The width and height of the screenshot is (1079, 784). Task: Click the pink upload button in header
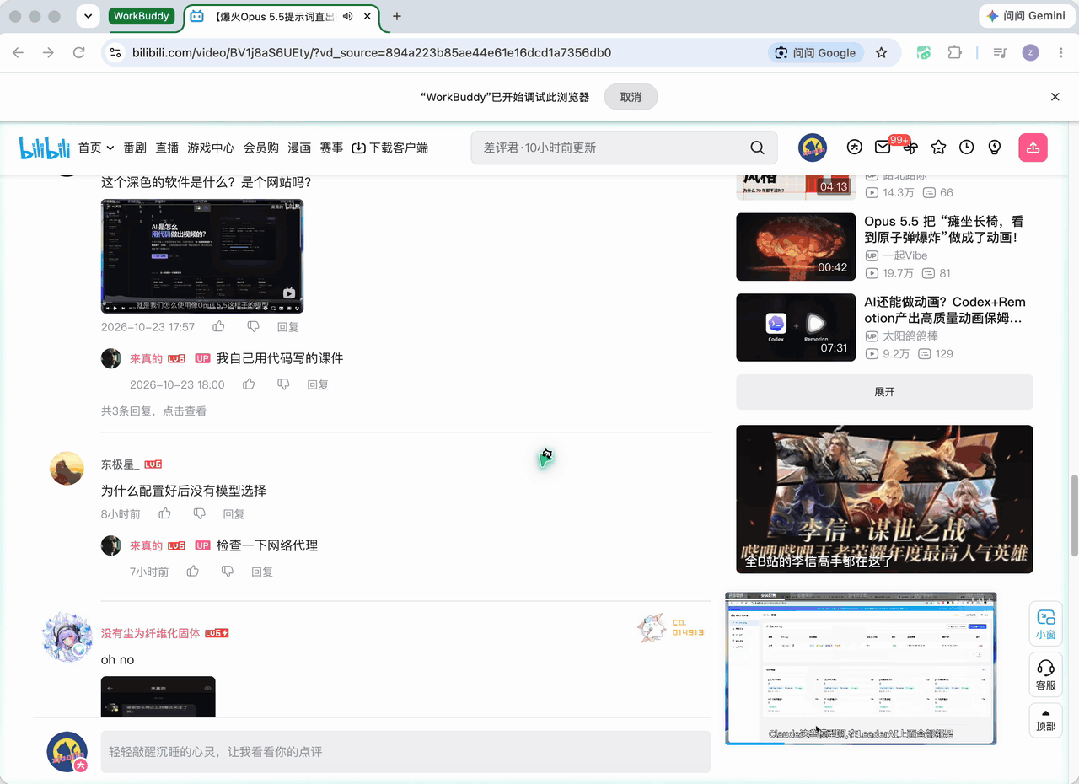[x=1033, y=147]
